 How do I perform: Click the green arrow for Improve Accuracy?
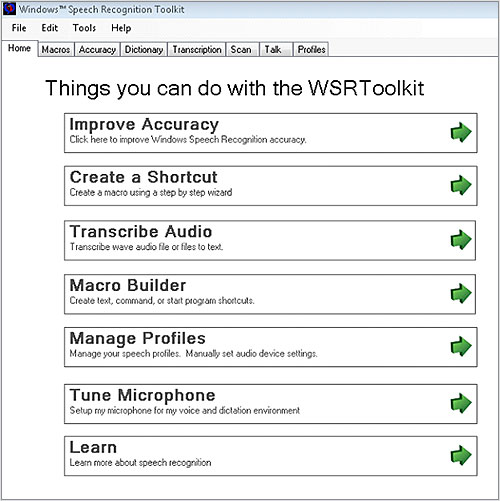pyautogui.click(x=461, y=132)
